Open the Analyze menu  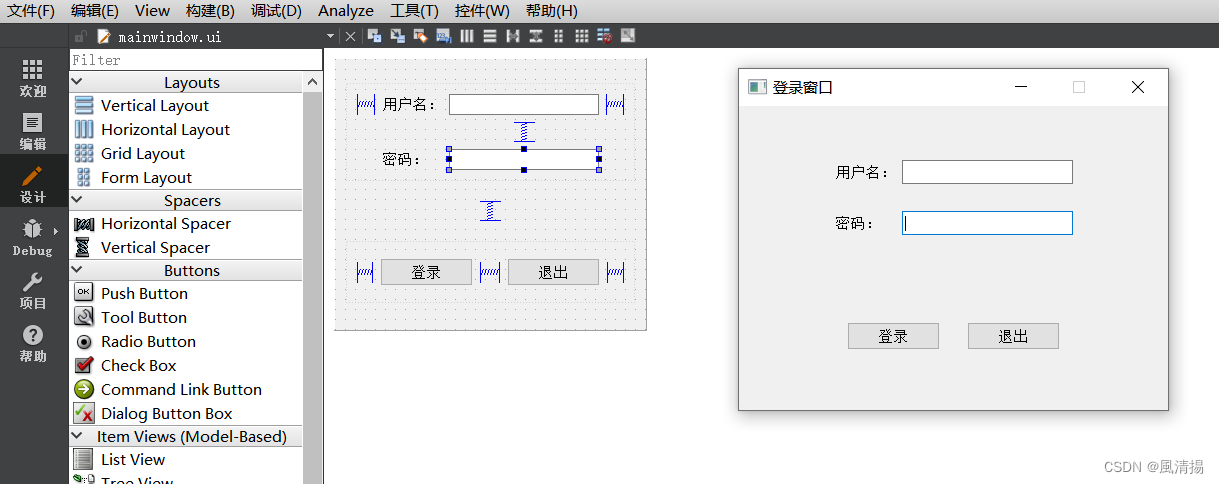[x=346, y=11]
